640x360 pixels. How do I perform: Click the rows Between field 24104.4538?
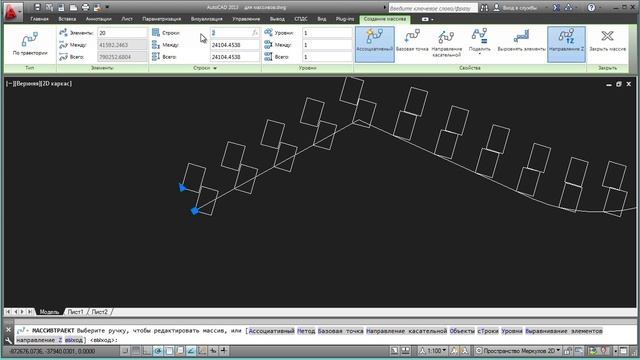tap(234, 45)
